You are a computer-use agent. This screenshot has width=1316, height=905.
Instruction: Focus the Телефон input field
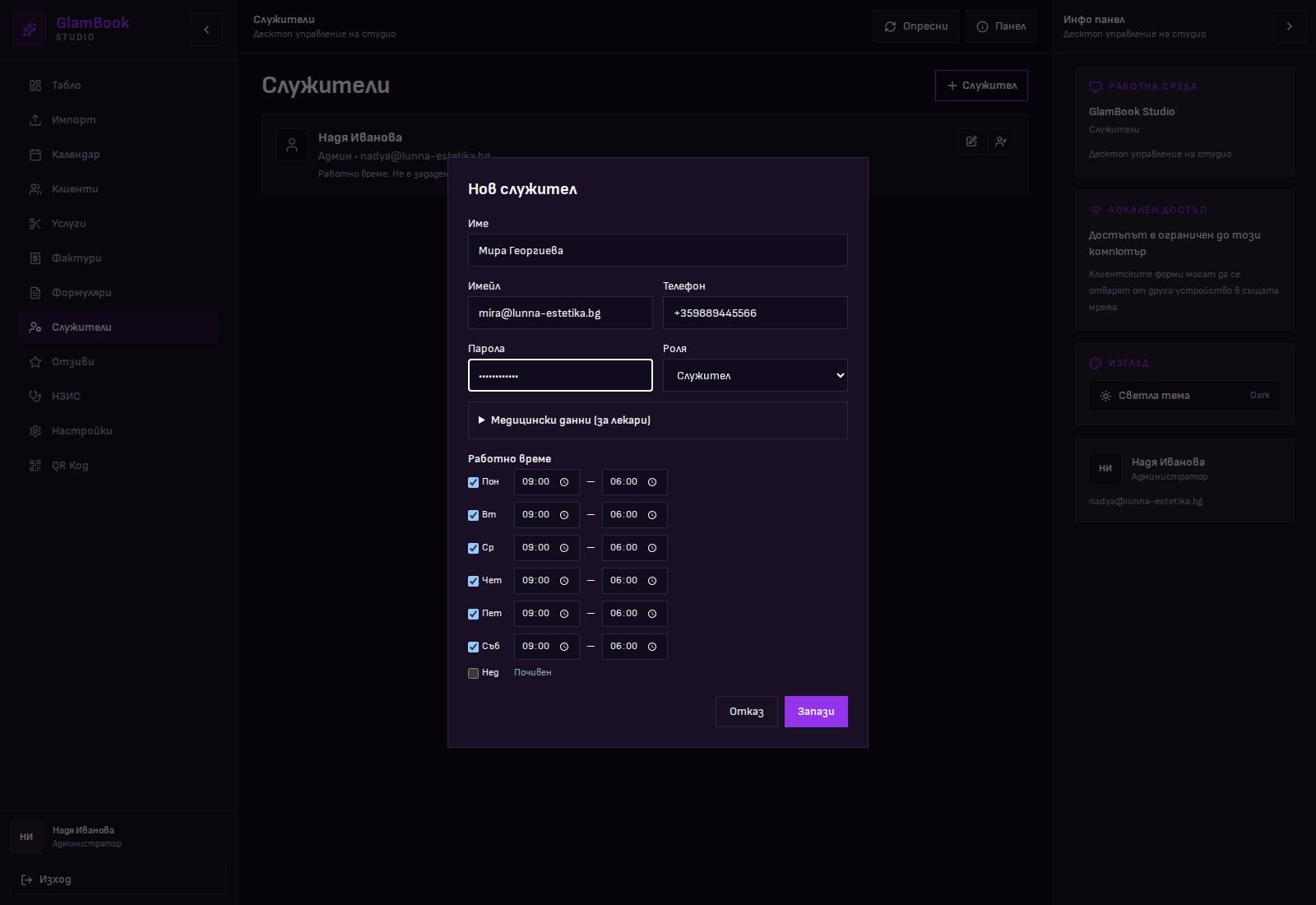click(x=755, y=313)
